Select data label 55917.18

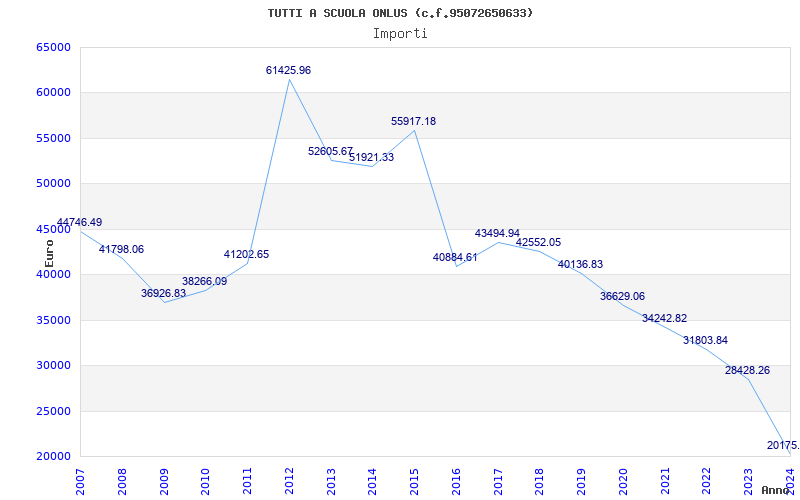pyautogui.click(x=413, y=121)
